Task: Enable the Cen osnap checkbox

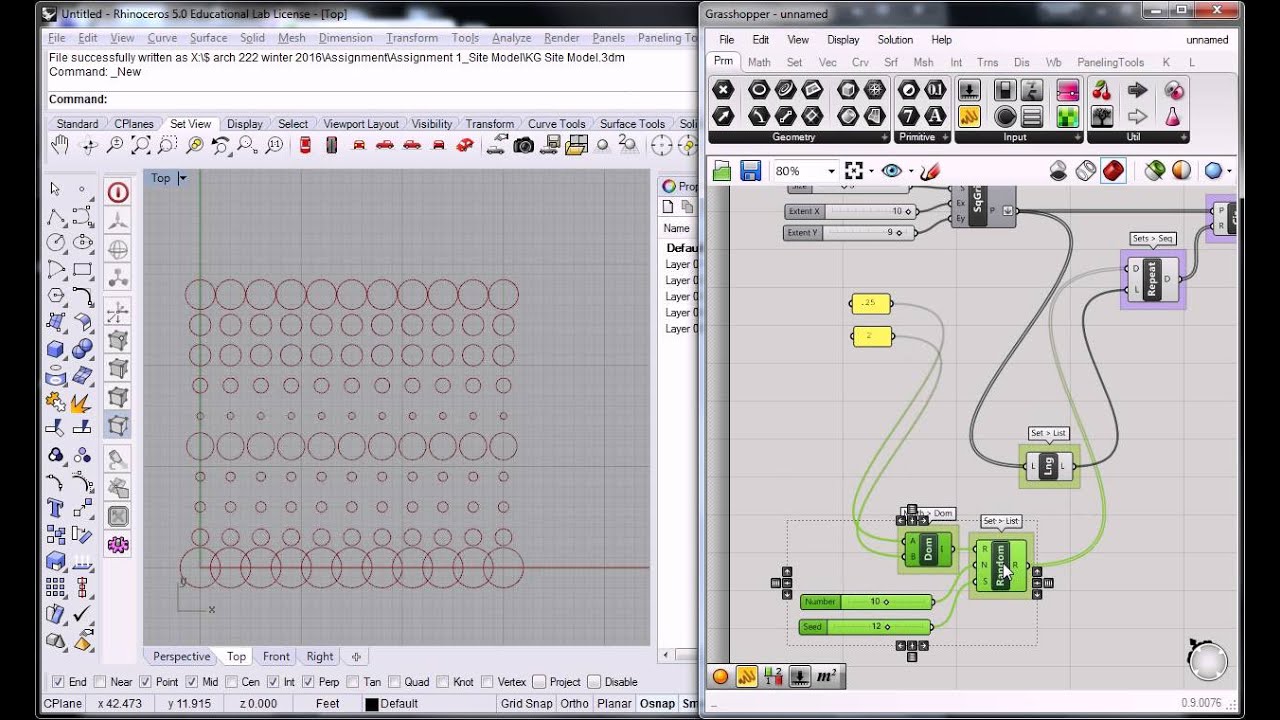Action: click(x=231, y=682)
